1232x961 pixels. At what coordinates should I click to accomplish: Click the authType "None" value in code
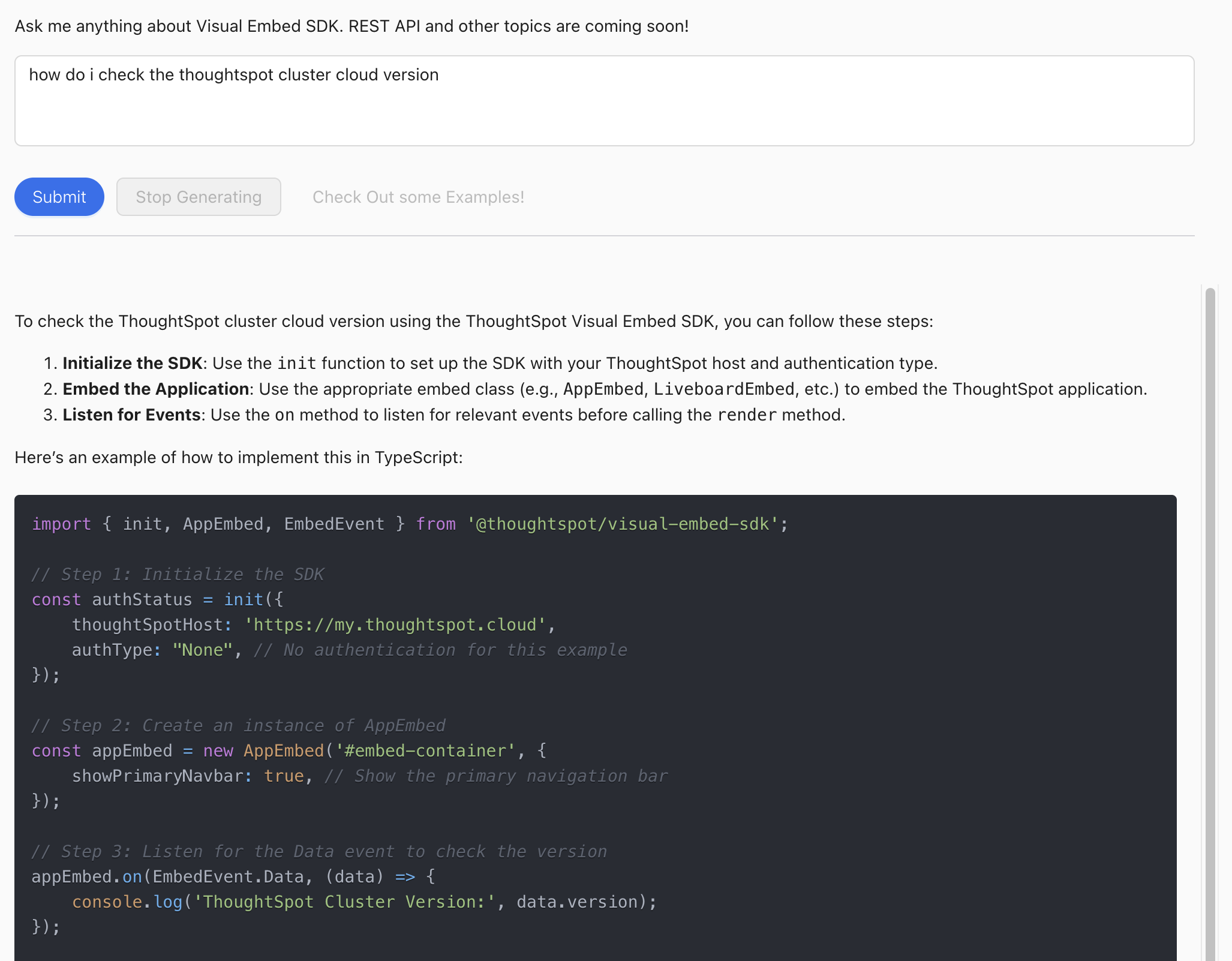tap(202, 650)
